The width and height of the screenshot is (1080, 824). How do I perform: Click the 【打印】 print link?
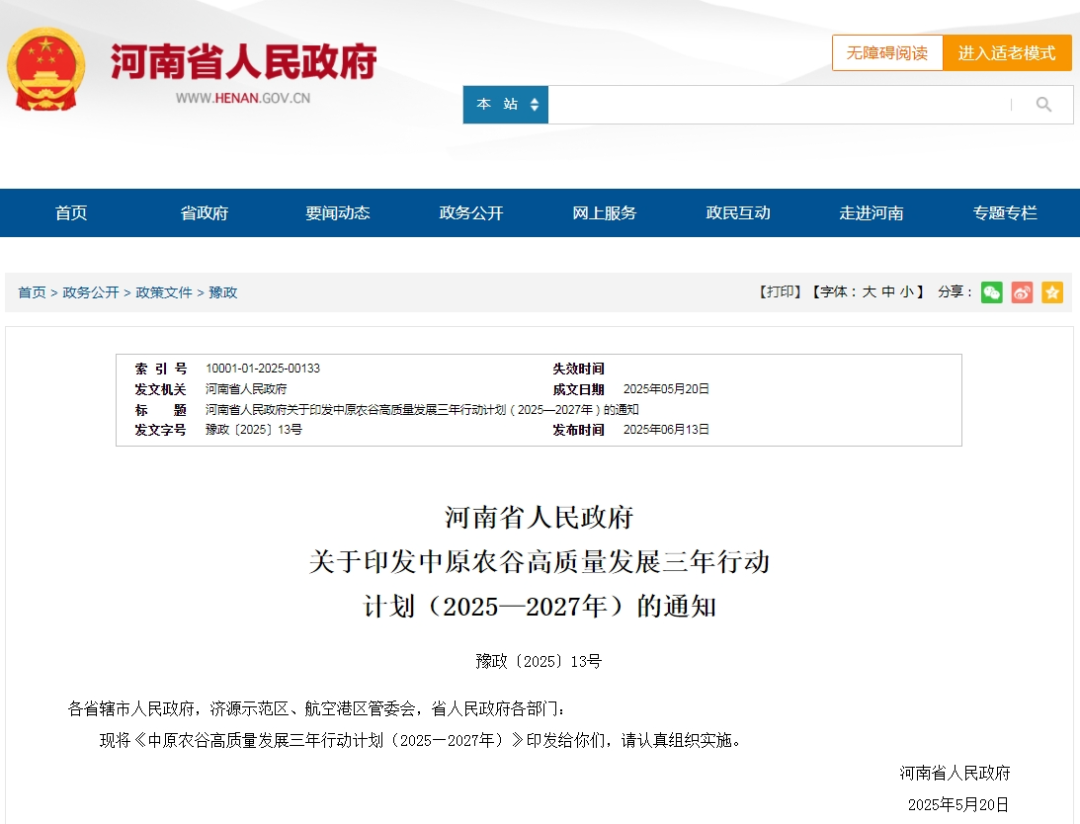click(x=780, y=292)
